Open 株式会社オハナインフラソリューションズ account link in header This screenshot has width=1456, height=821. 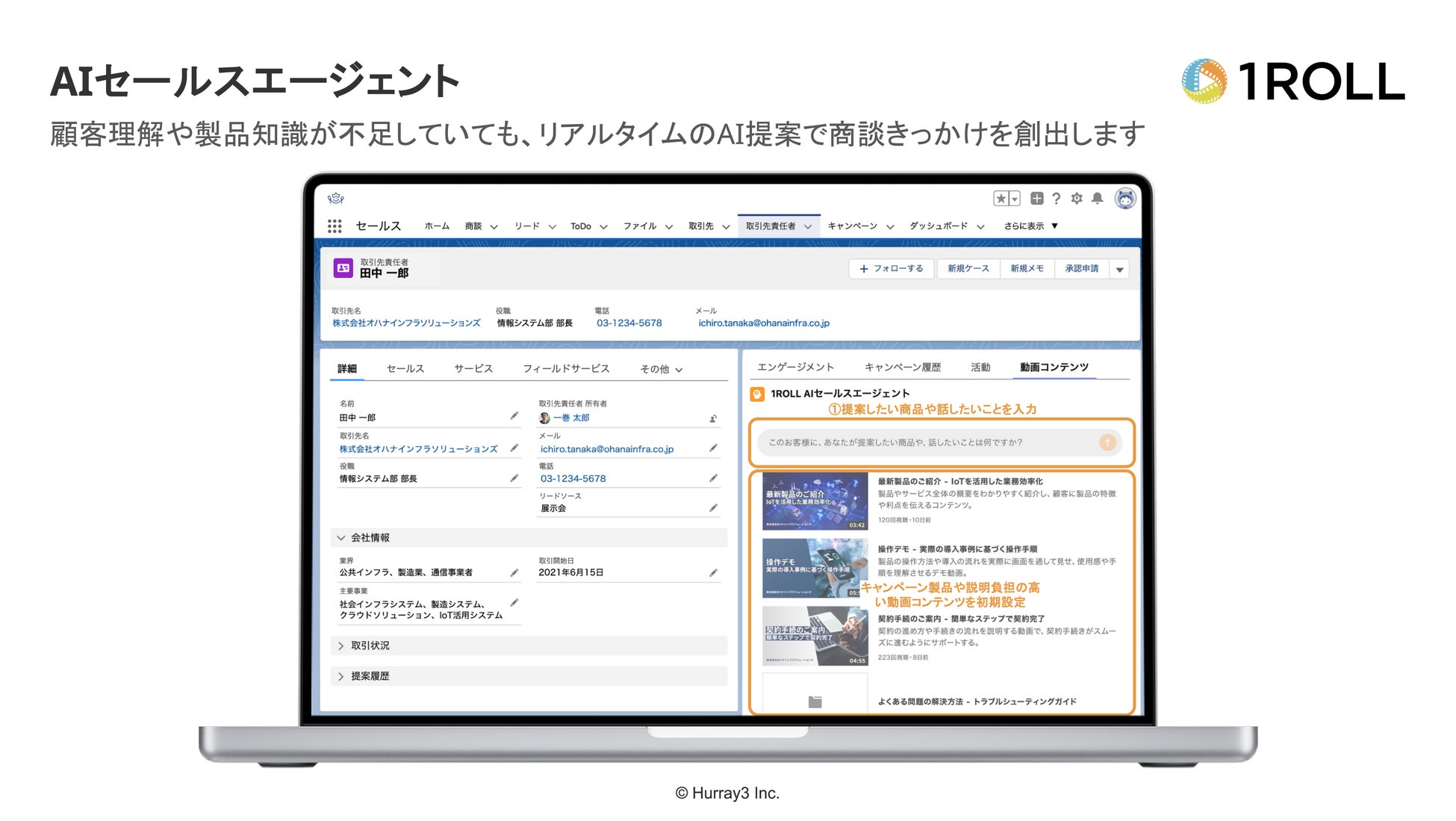(x=406, y=323)
